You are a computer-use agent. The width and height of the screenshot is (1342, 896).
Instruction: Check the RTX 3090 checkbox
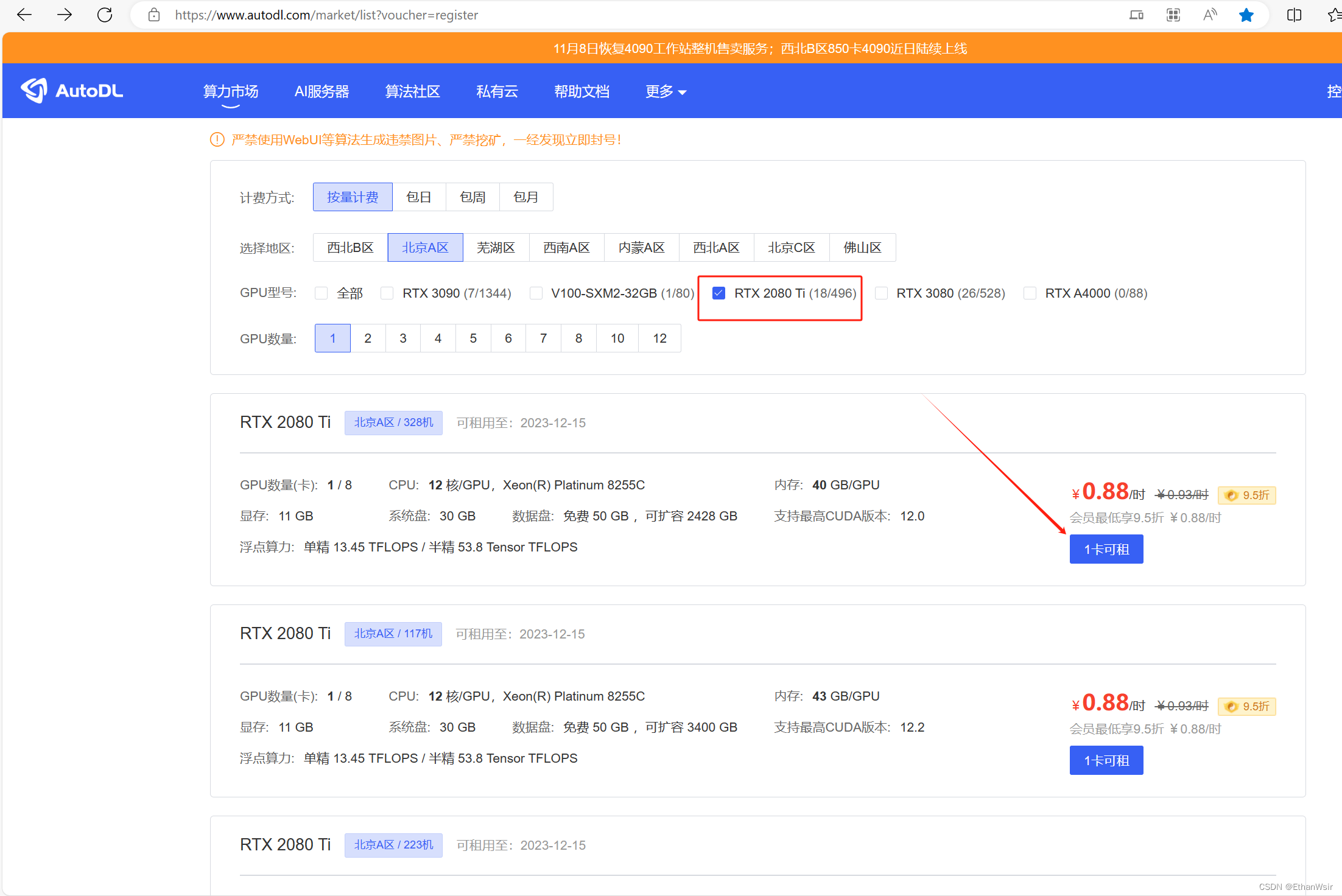coord(387,293)
